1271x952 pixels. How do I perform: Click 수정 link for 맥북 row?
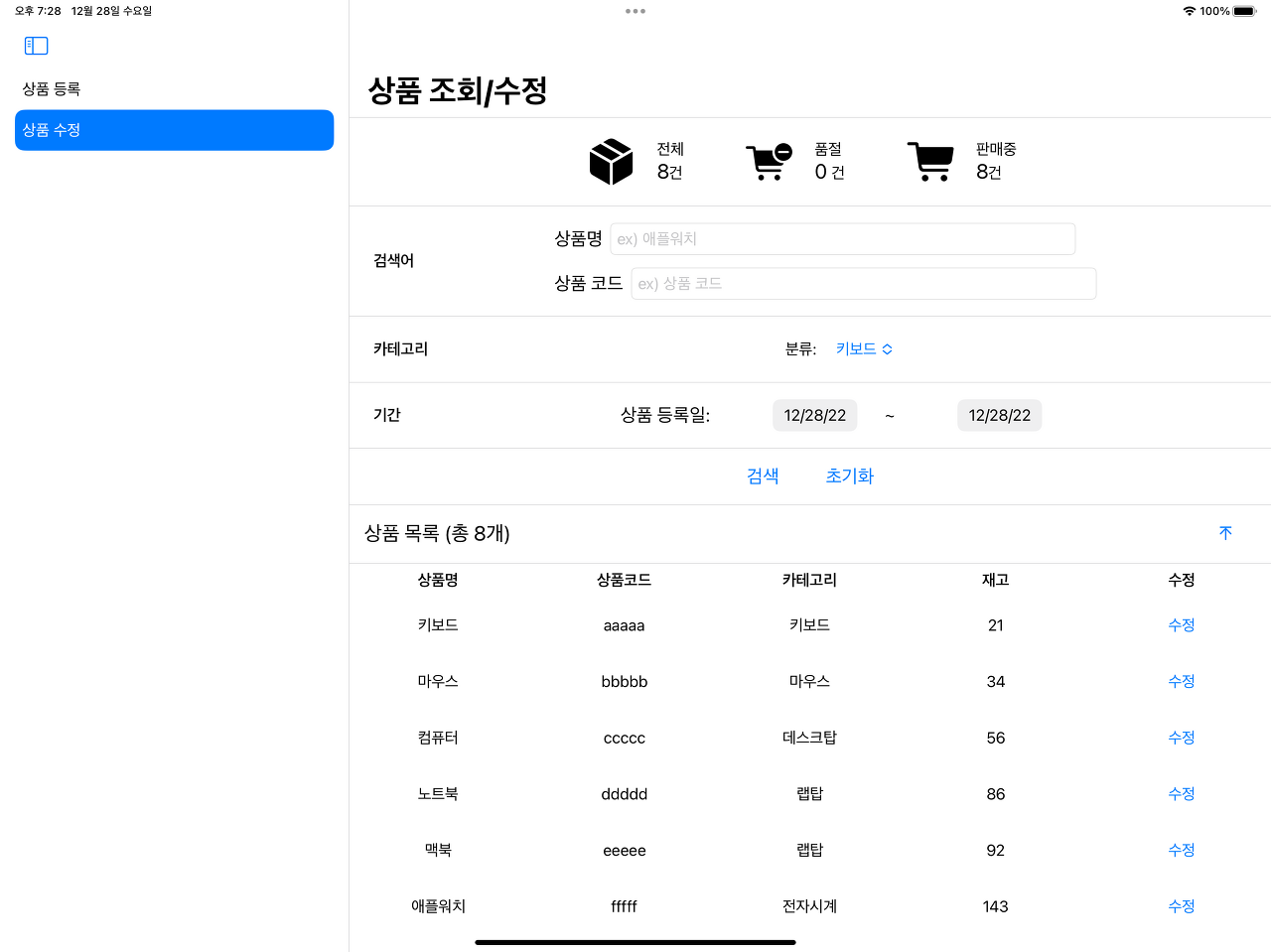[1181, 850]
